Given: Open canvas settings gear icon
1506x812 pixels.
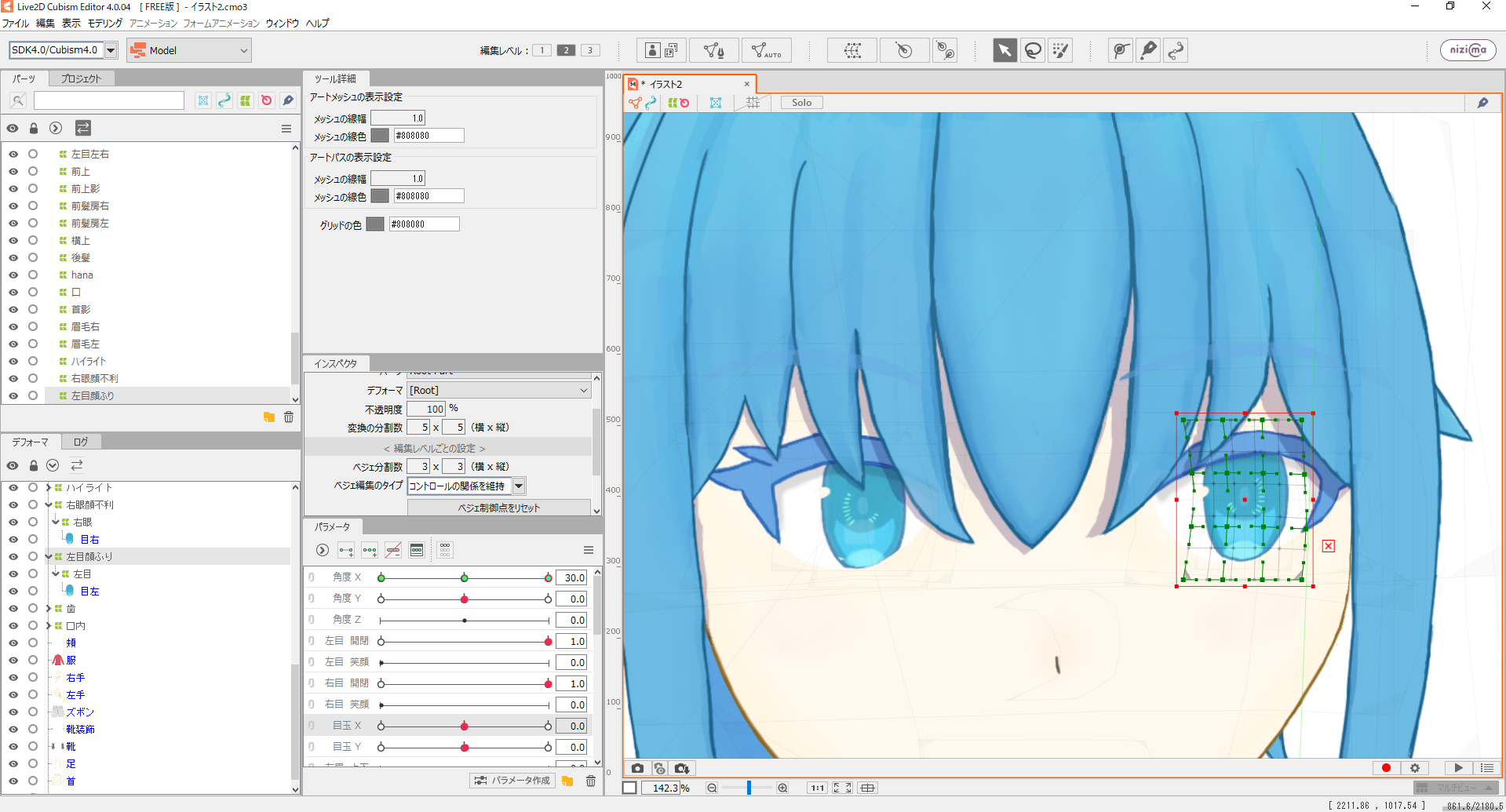Looking at the screenshot, I should pos(1415,768).
